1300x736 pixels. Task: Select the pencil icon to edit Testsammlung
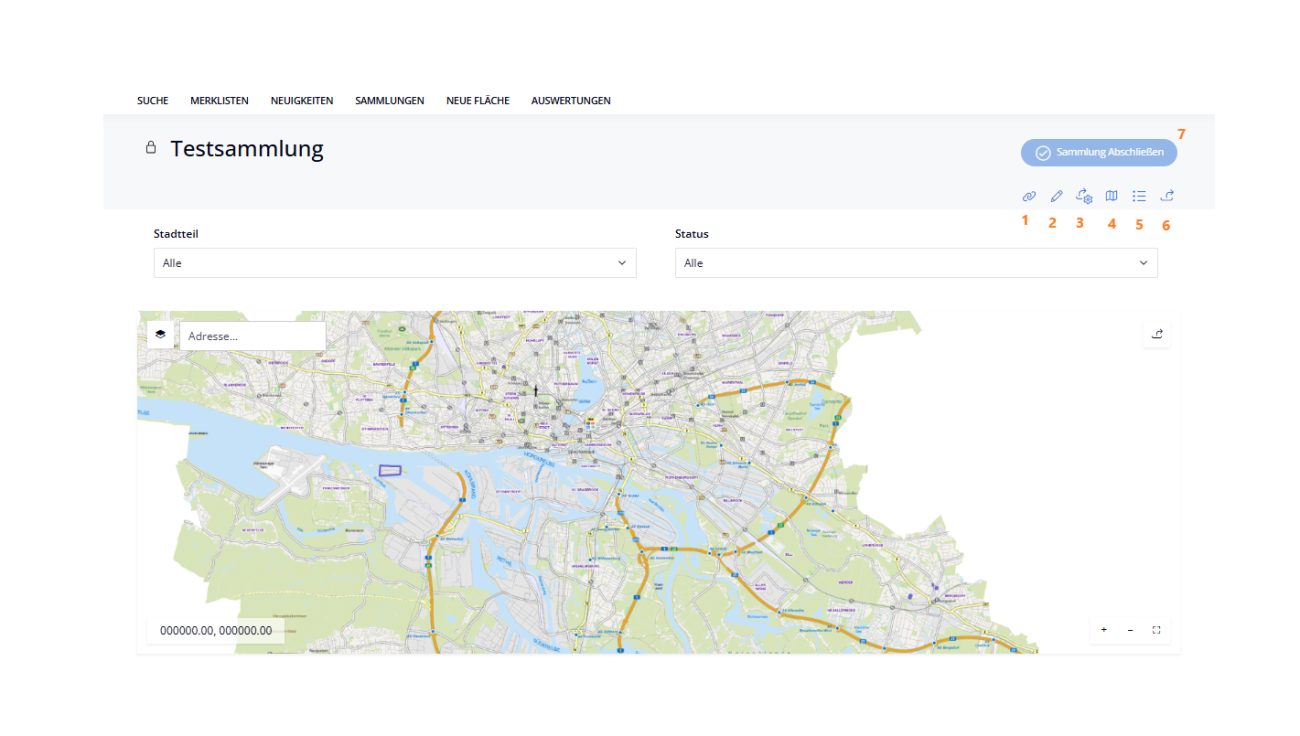click(1056, 196)
